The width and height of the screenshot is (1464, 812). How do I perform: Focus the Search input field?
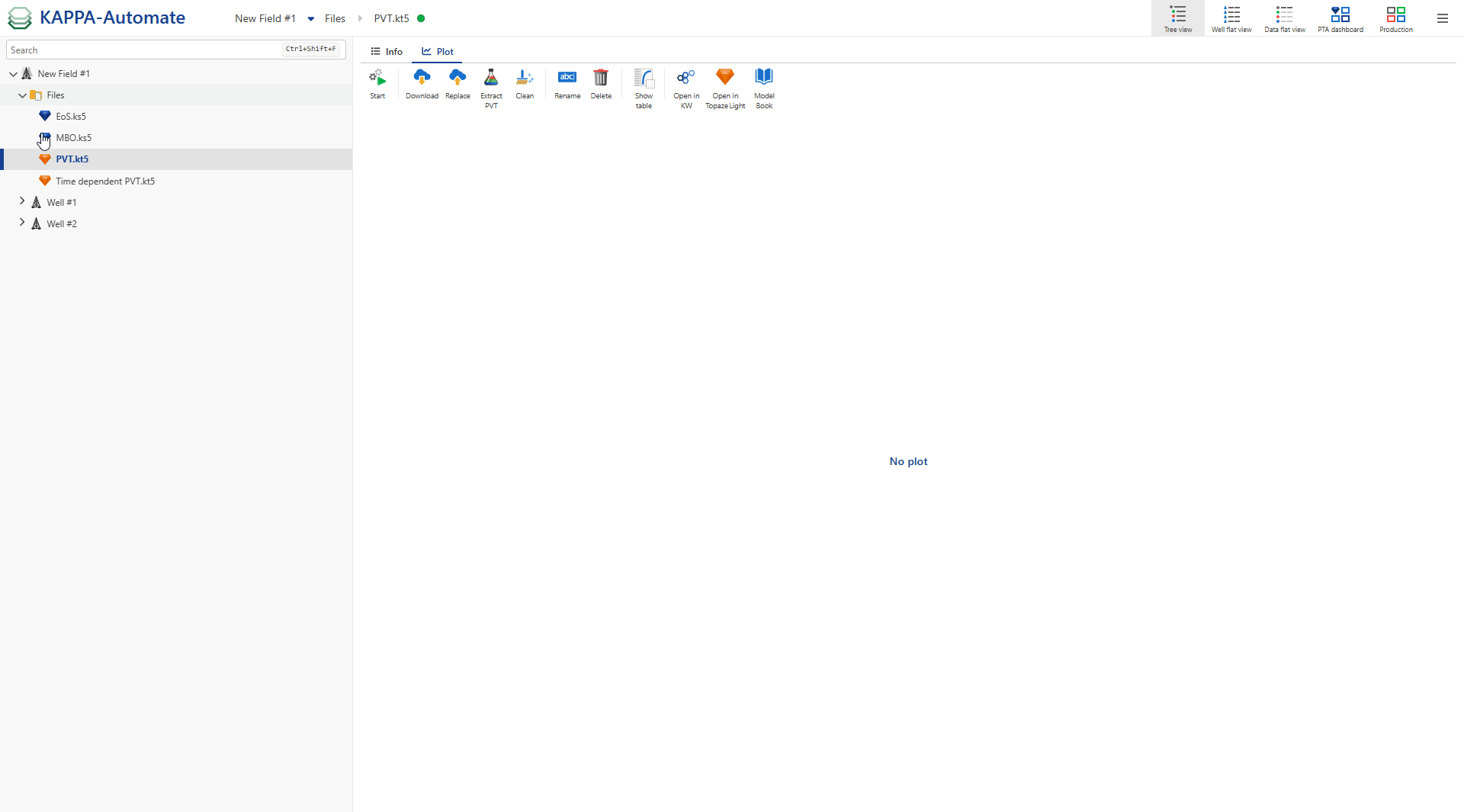pyautogui.click(x=175, y=50)
